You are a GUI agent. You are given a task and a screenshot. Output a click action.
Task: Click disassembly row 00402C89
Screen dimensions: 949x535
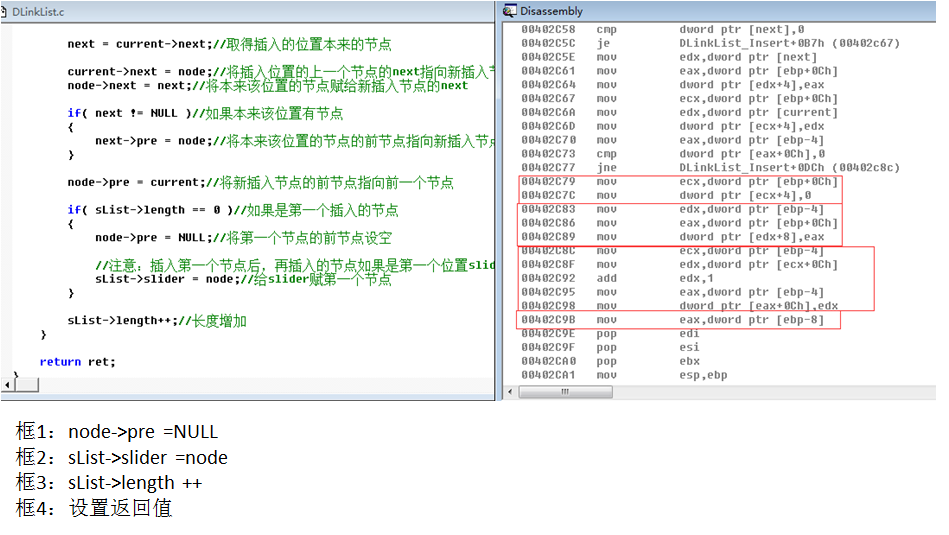pyautogui.click(x=672, y=237)
